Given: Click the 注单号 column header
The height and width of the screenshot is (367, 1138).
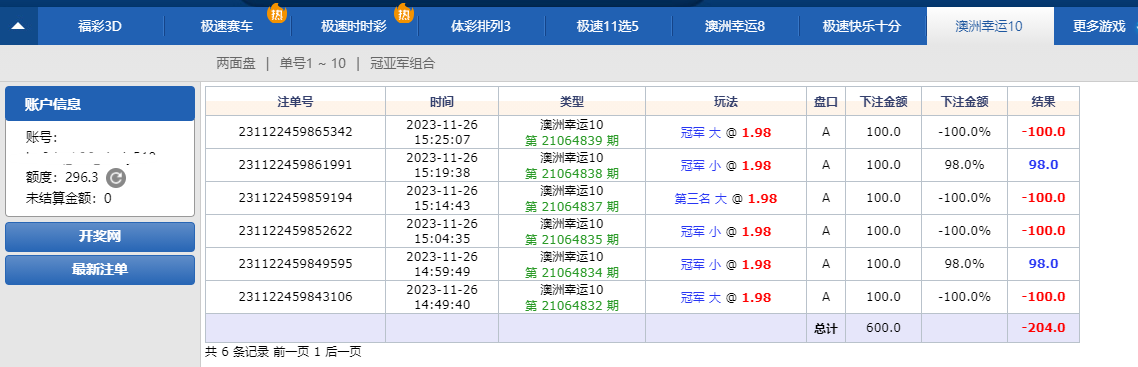Looking at the screenshot, I should click(x=295, y=102).
